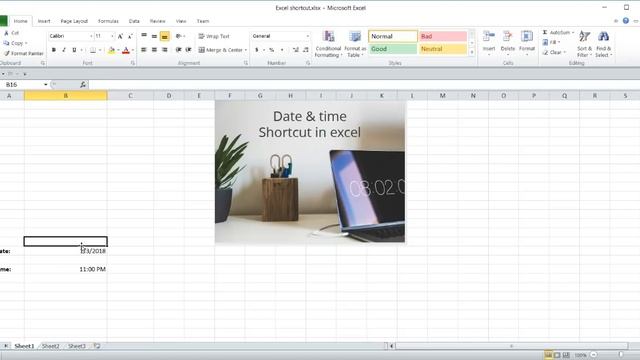Select the Date & time shortcut picture

[310, 172]
